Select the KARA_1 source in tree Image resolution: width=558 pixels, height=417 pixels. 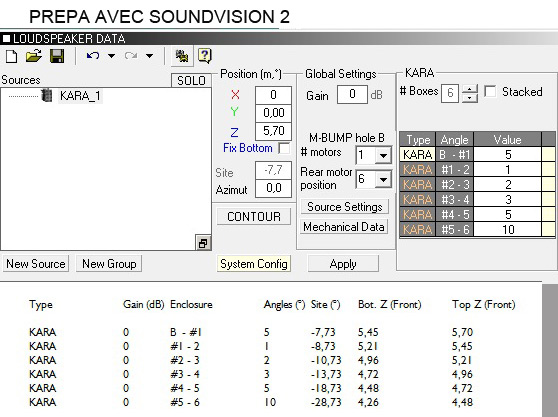(80, 96)
